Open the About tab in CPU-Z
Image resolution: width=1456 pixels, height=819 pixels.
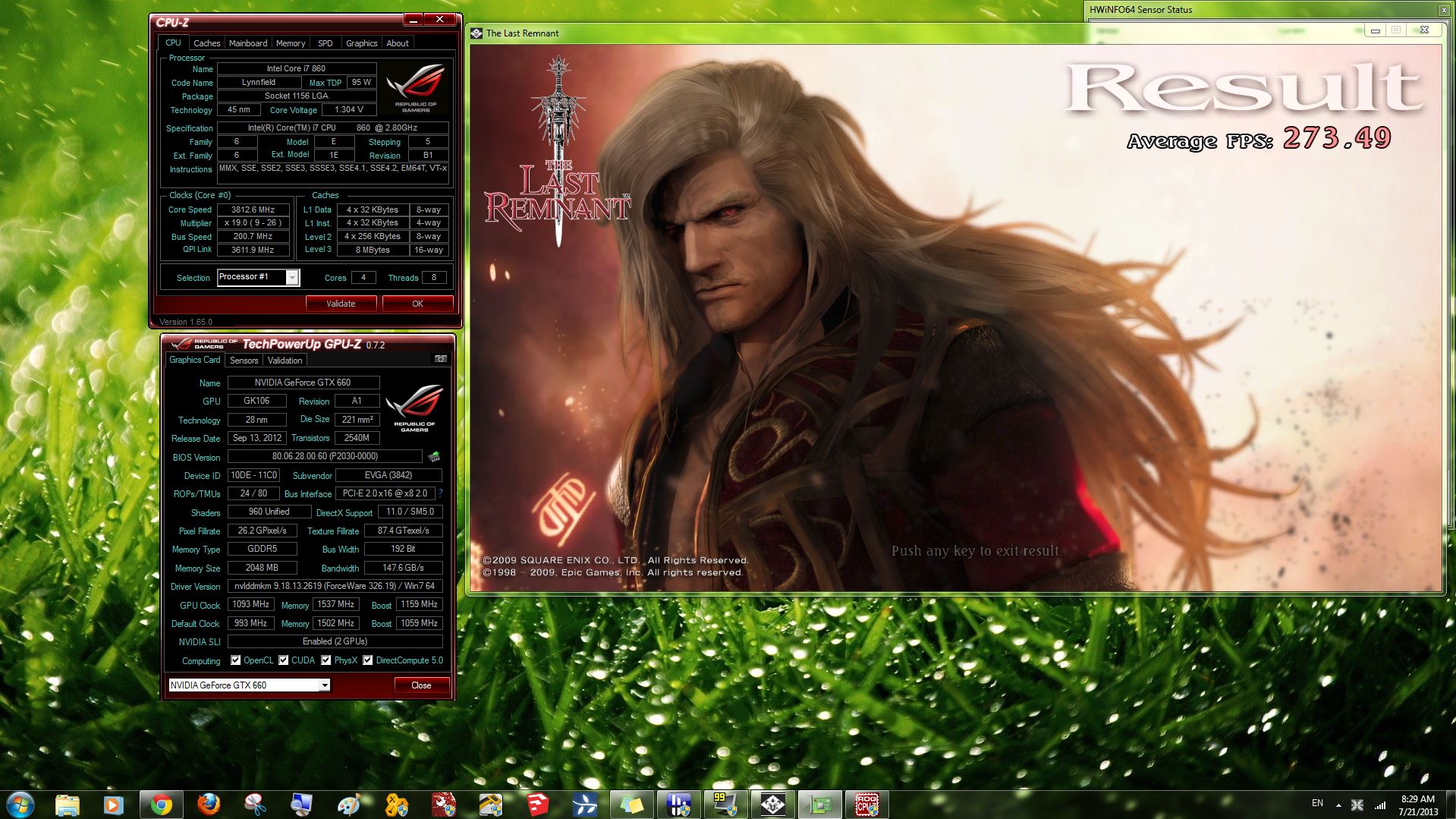tap(398, 43)
